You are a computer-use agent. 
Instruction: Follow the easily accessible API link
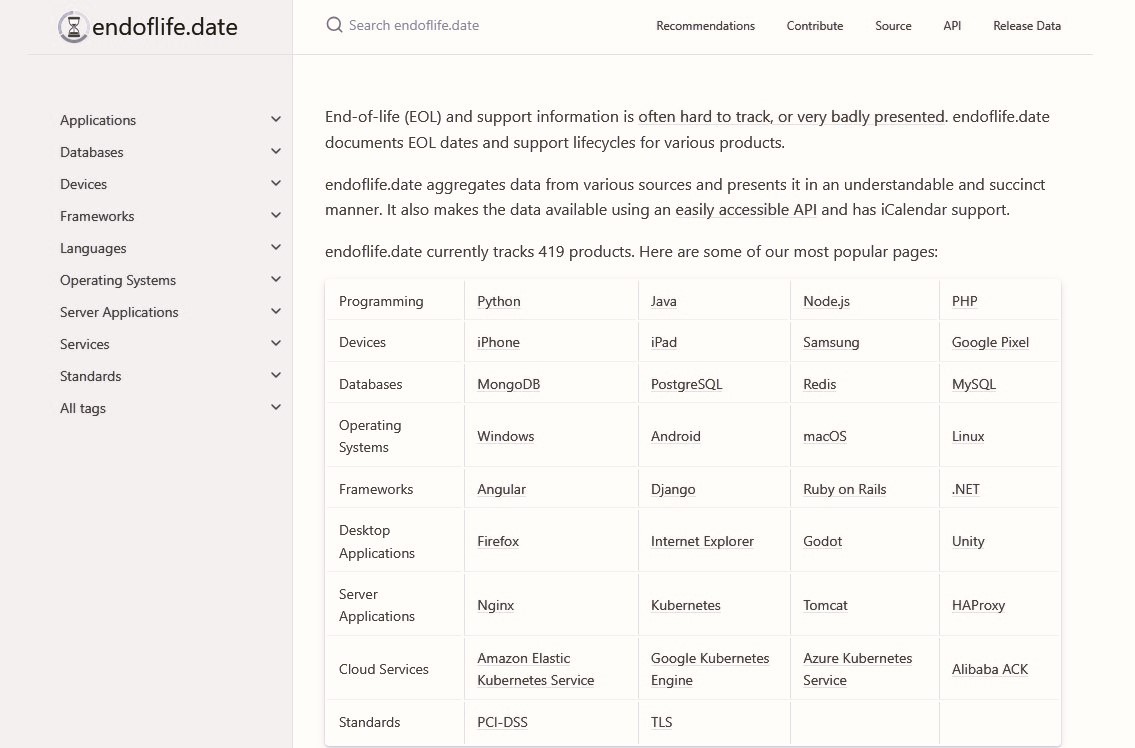(746, 210)
